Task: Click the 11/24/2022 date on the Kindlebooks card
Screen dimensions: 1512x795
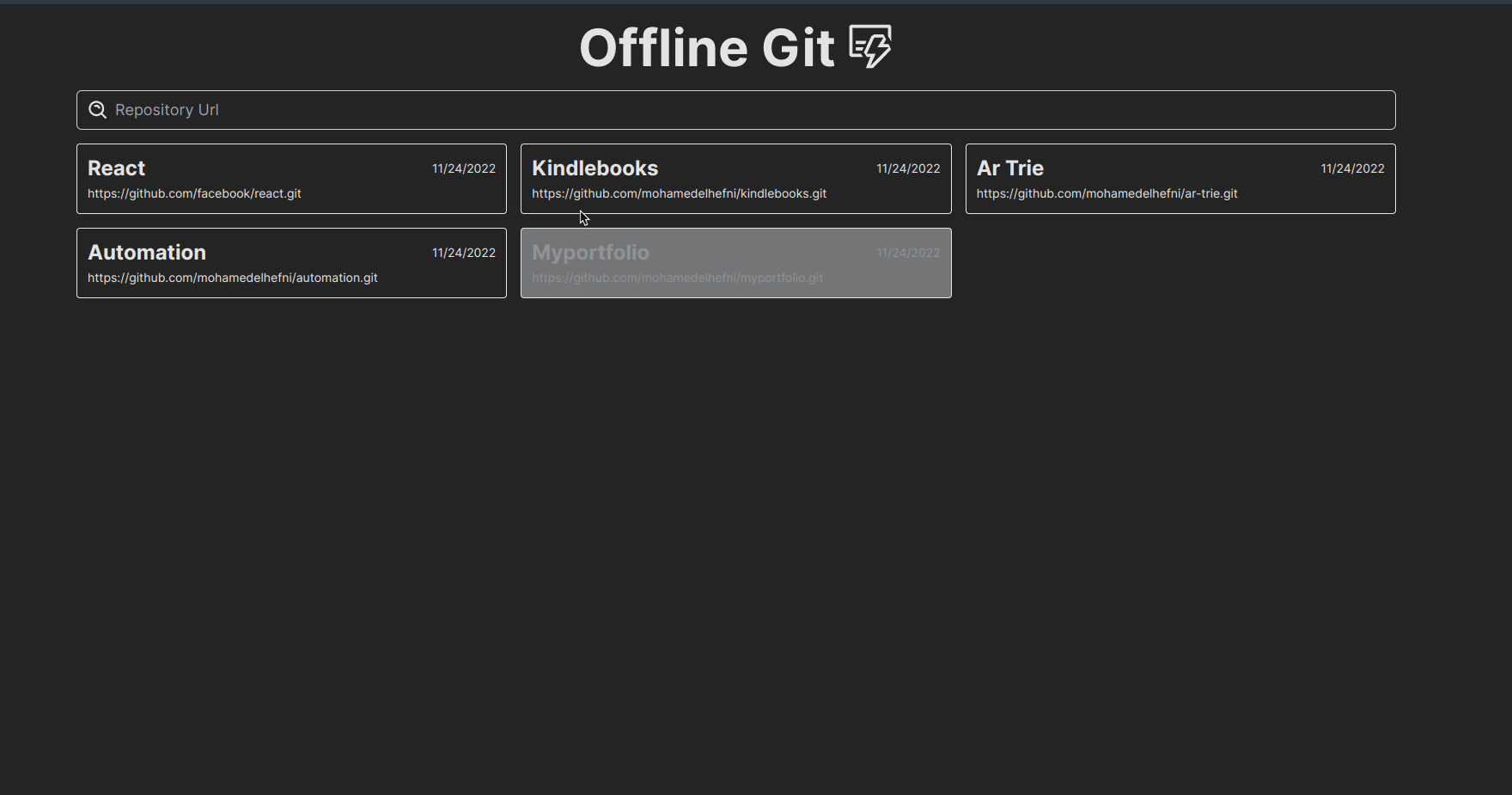Action: click(x=908, y=168)
